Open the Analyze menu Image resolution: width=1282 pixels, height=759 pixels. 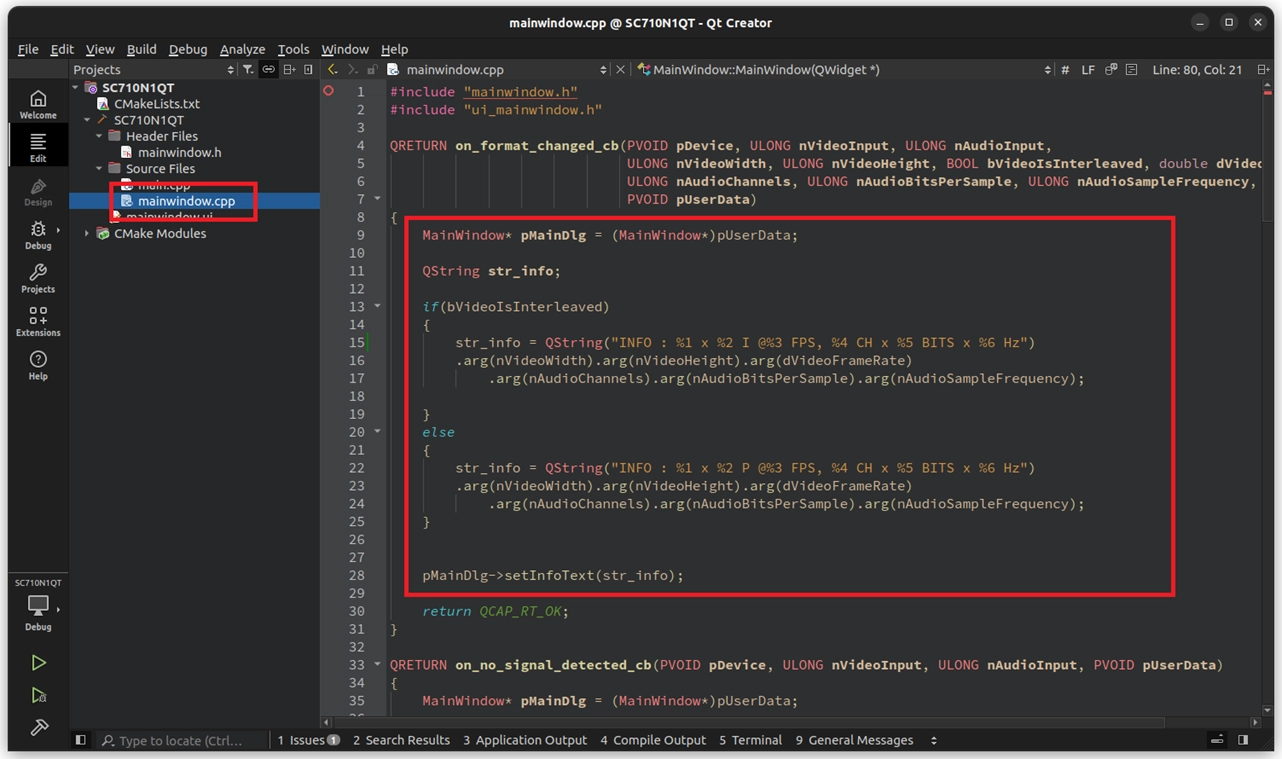click(242, 49)
